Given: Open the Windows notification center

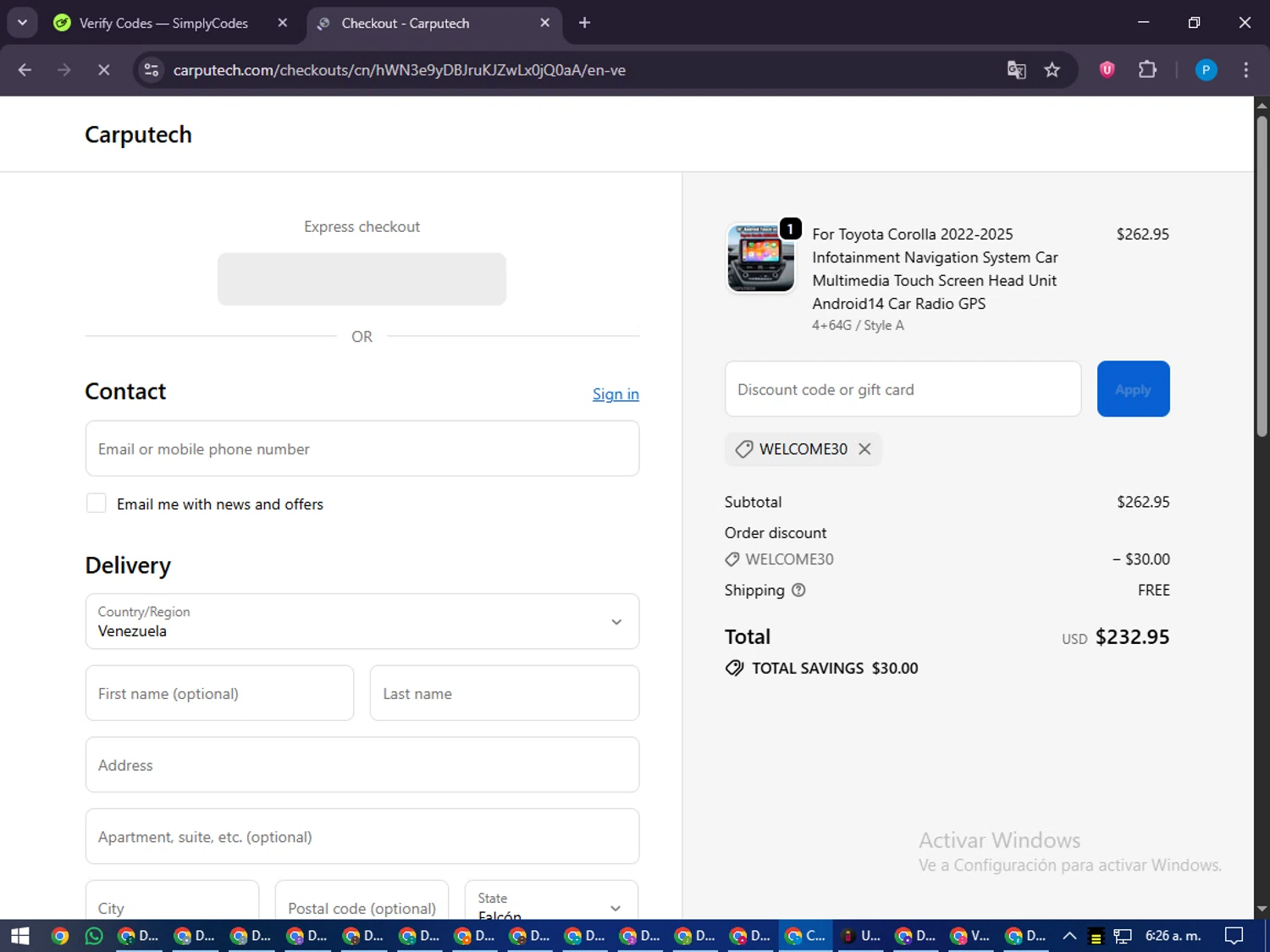Looking at the screenshot, I should coord(1234,936).
